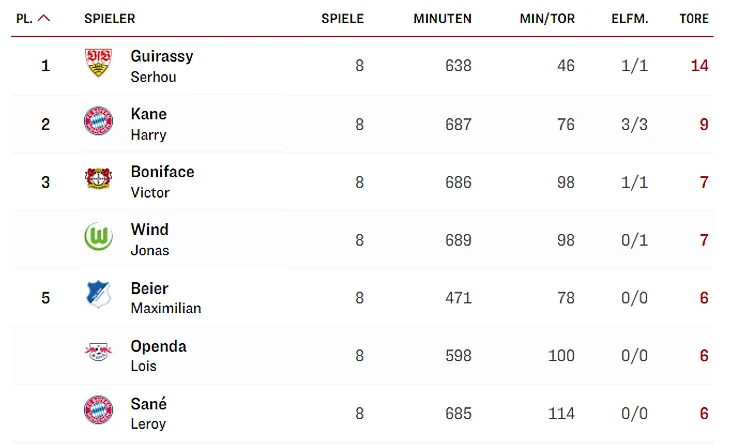This screenshot has height=444, width=730.
Task: Sort by Elfm. column header
Action: (630, 18)
